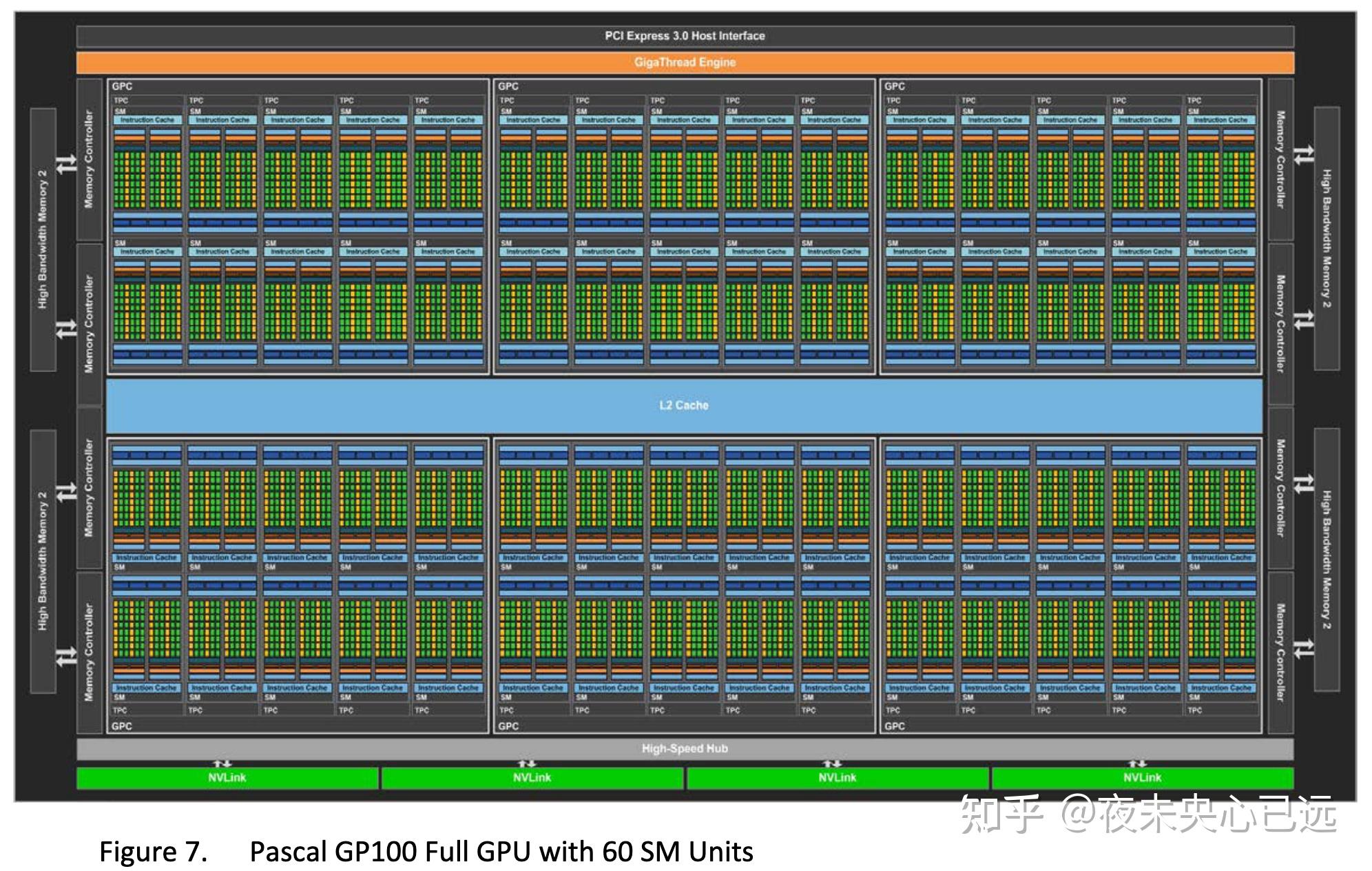The height and width of the screenshot is (871, 1372).
Task: Click the bottom-right High Bandwidth Memory 2 block
Action: (x=1327, y=560)
